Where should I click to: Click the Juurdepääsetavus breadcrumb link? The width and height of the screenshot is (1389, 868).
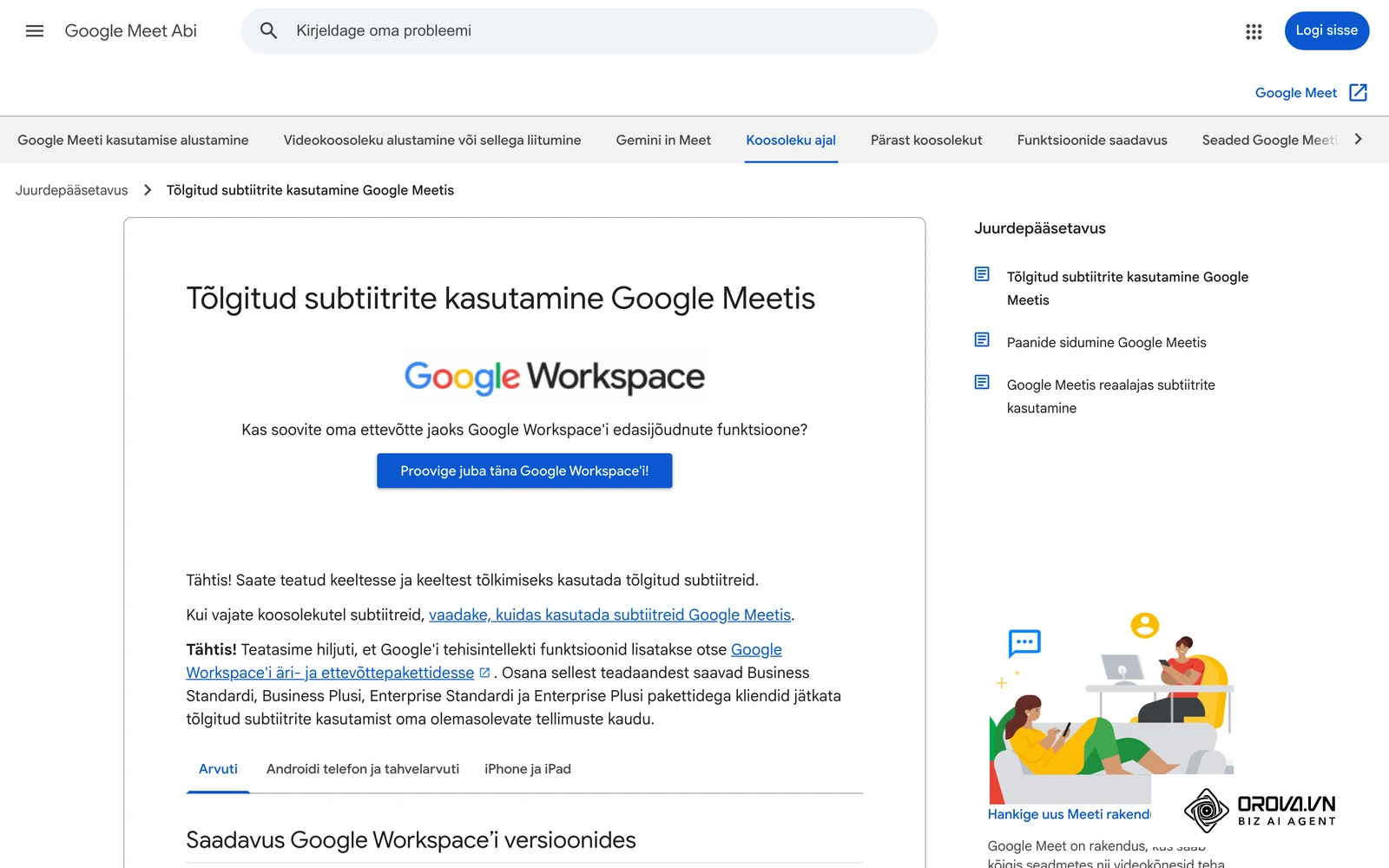[71, 190]
